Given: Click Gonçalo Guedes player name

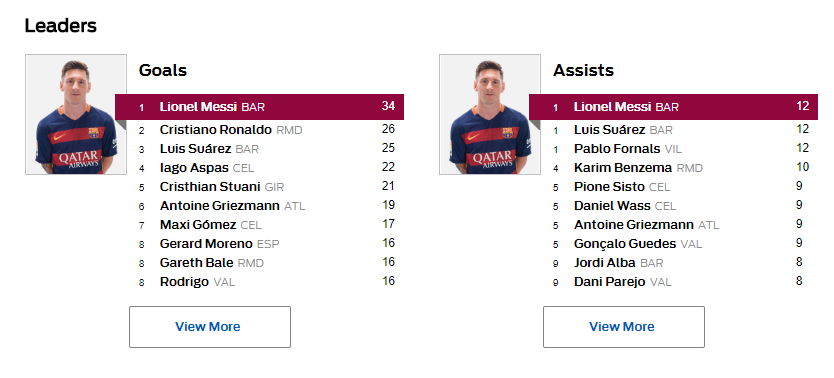Looking at the screenshot, I should [x=625, y=244].
